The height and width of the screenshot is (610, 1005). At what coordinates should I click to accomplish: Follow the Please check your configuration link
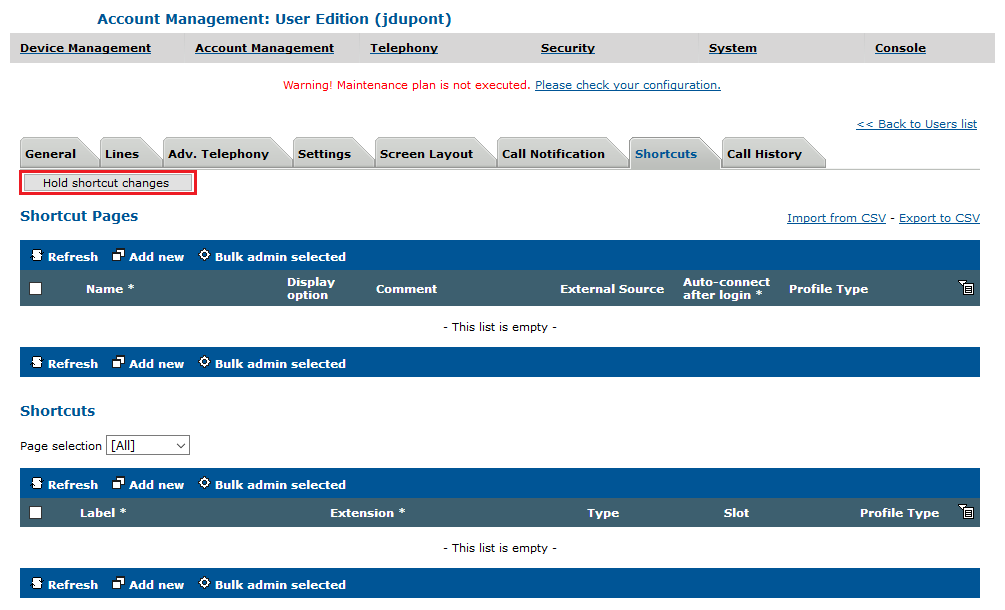coord(628,85)
